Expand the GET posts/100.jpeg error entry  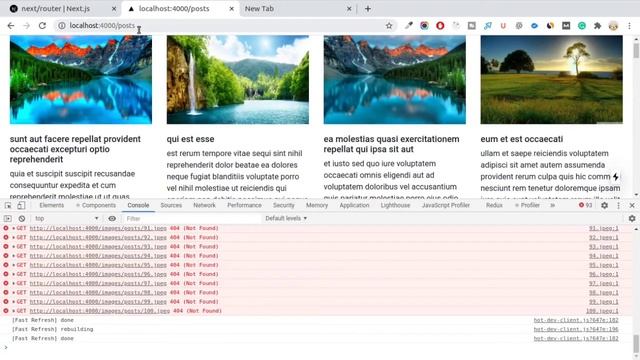tap(13, 311)
